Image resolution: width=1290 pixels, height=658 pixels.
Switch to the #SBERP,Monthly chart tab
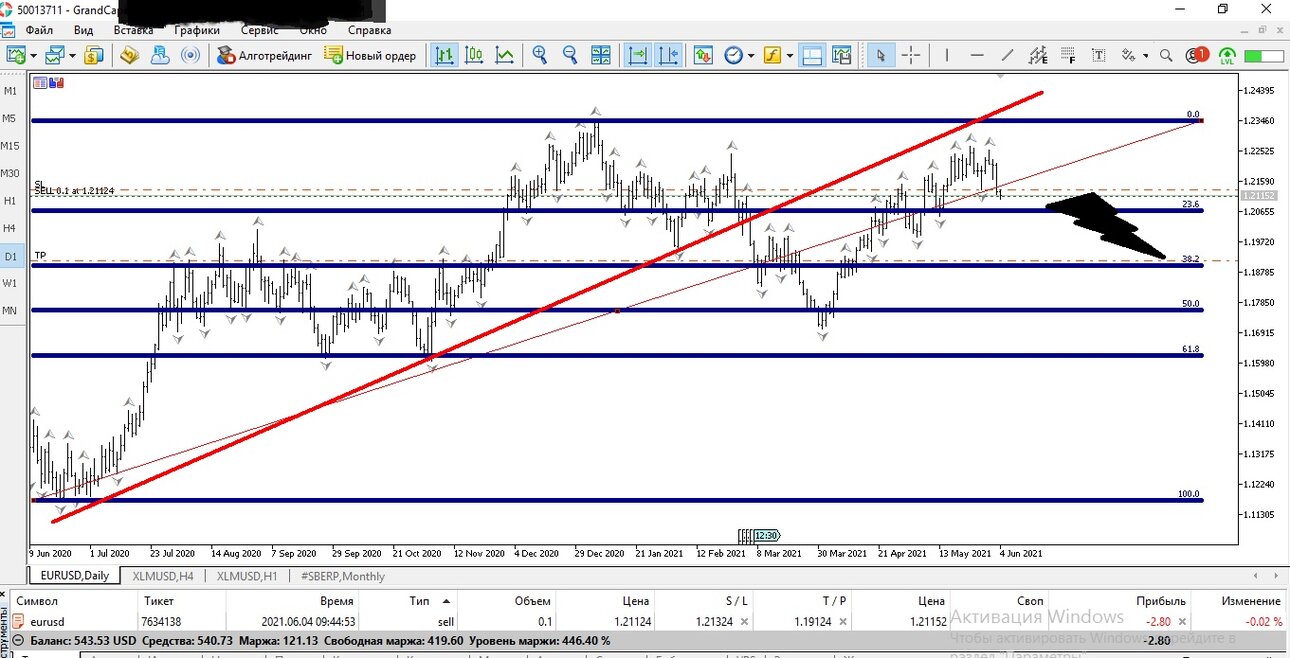tap(342, 576)
